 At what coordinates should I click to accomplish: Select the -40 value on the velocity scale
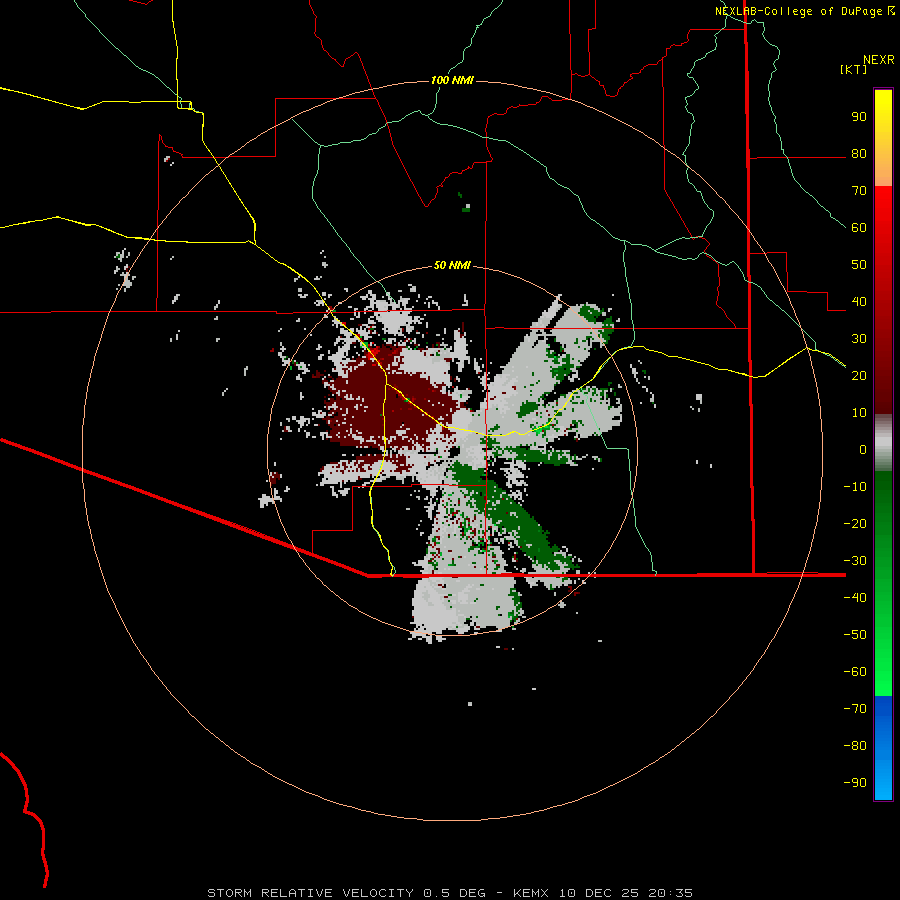(855, 598)
